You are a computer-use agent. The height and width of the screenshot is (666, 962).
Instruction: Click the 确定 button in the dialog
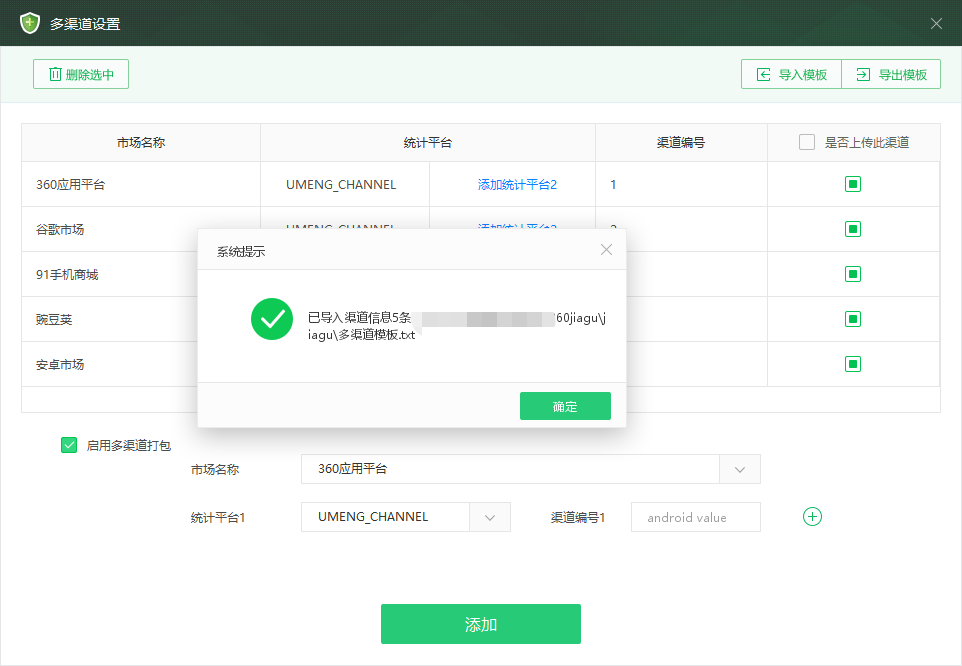point(565,406)
